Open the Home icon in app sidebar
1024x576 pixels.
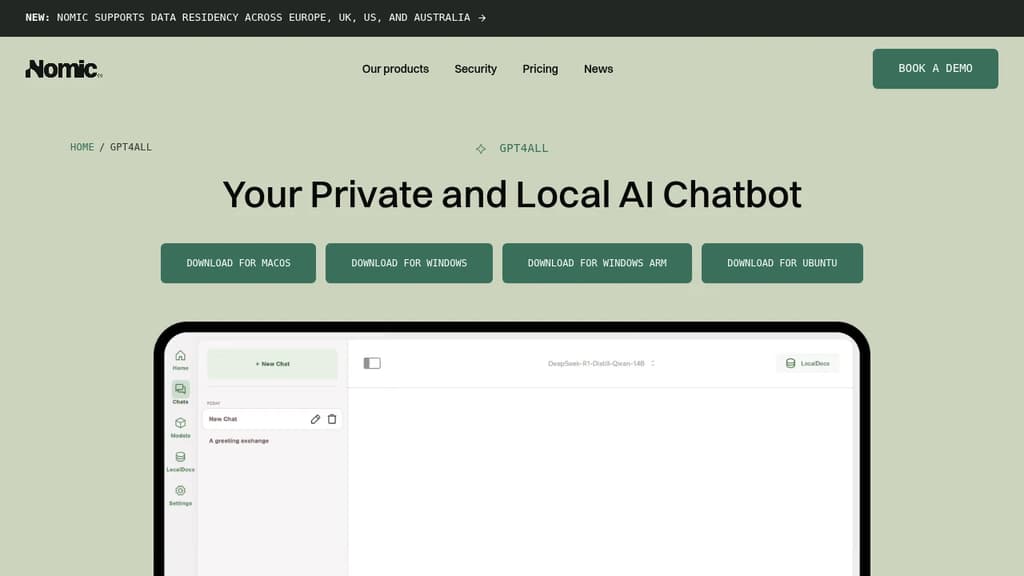click(180, 355)
